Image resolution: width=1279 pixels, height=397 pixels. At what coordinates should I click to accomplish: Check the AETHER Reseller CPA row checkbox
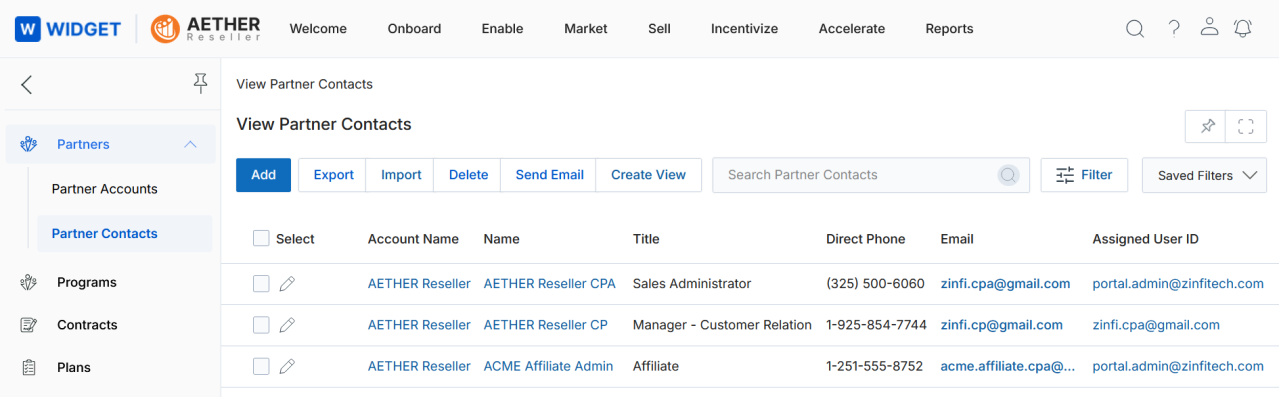[x=261, y=284]
